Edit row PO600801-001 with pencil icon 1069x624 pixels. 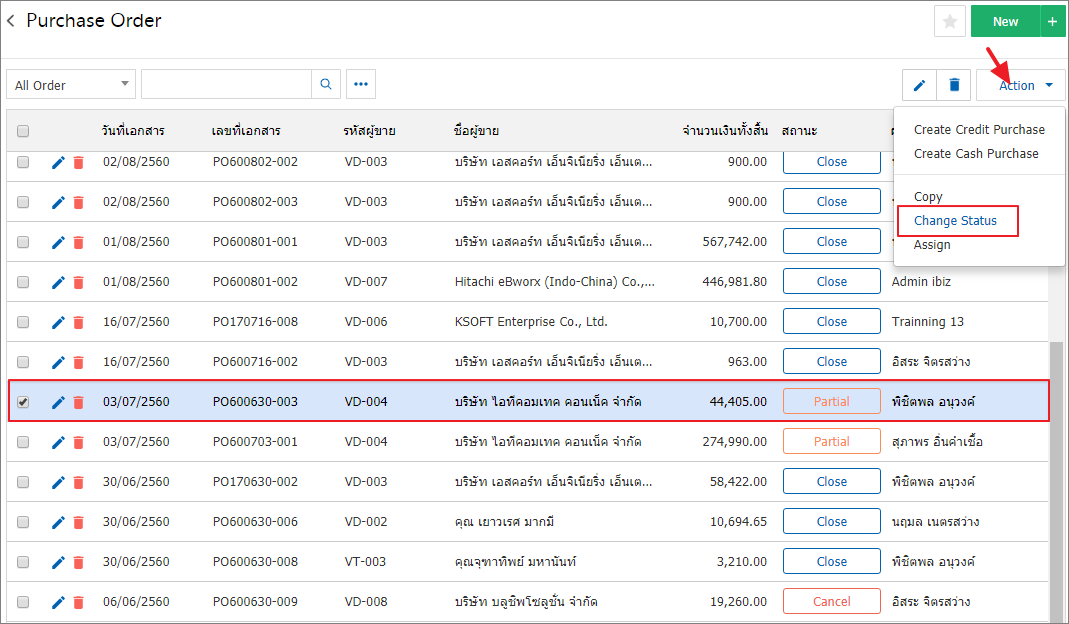(x=58, y=242)
